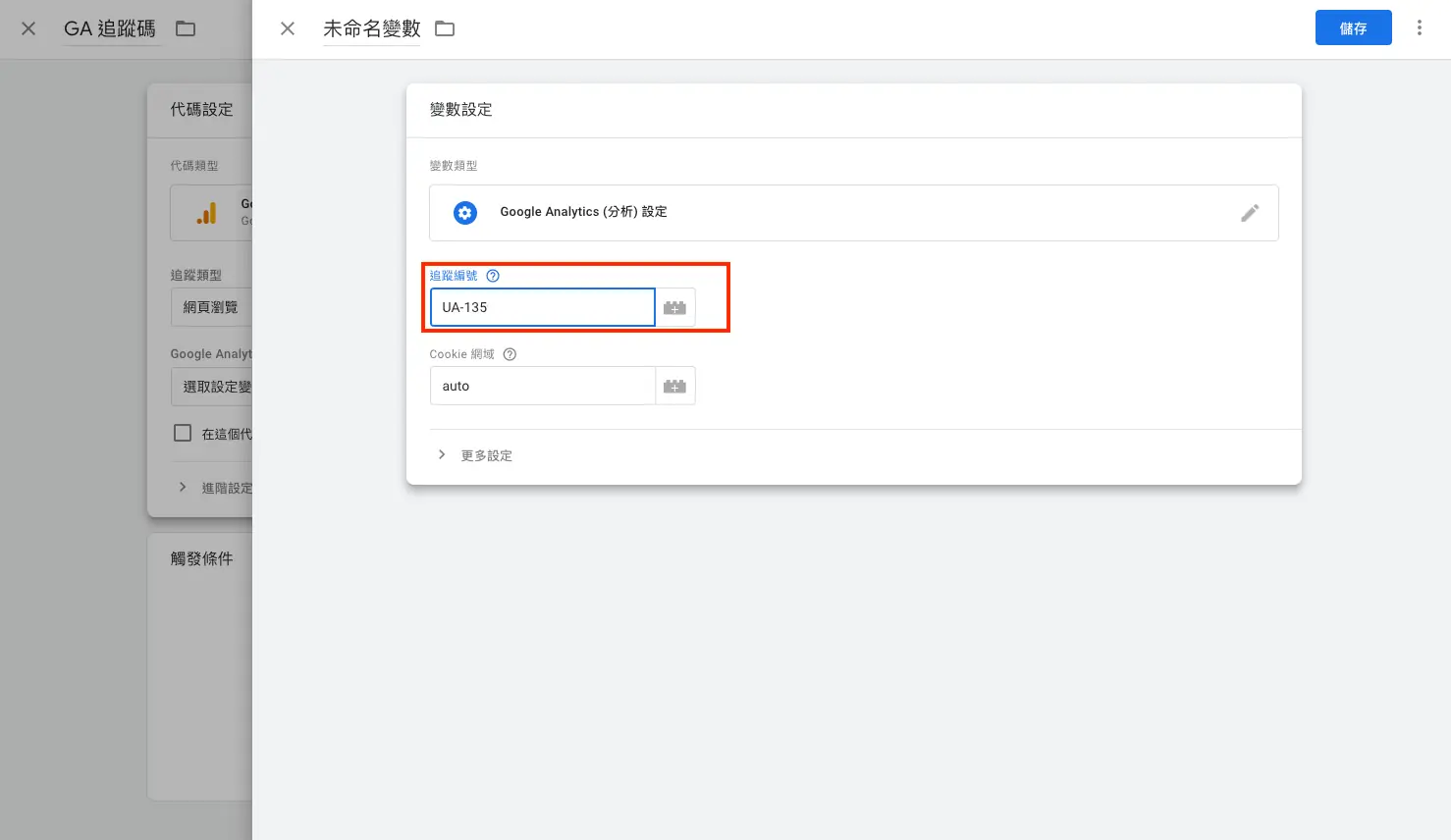The height and width of the screenshot is (840, 1451).
Task: Click the 代碼類型 label in background panel
Action: click(x=194, y=166)
